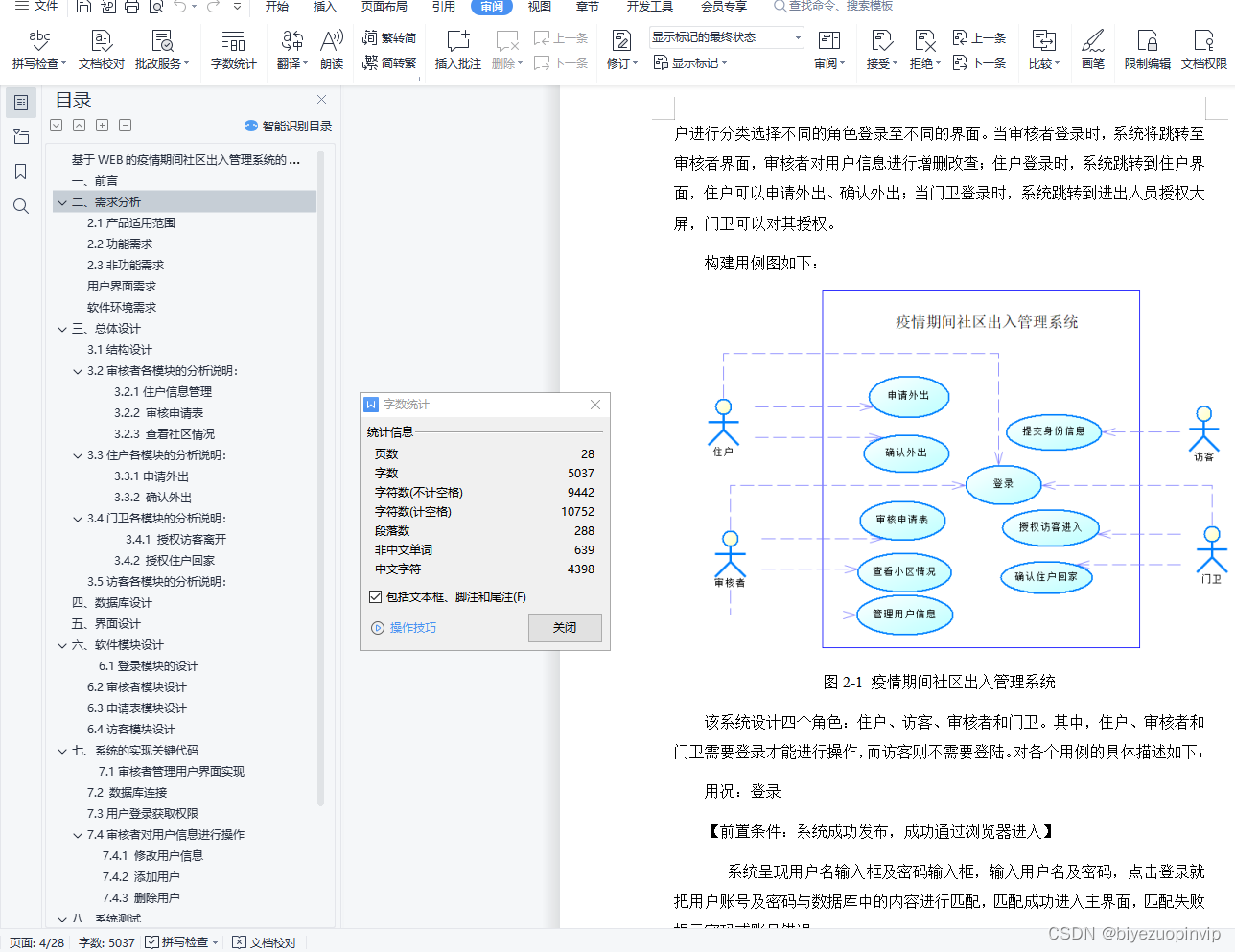Image resolution: width=1235 pixels, height=952 pixels.
Task: Open 文档权限 document permissions
Action: tap(1204, 50)
